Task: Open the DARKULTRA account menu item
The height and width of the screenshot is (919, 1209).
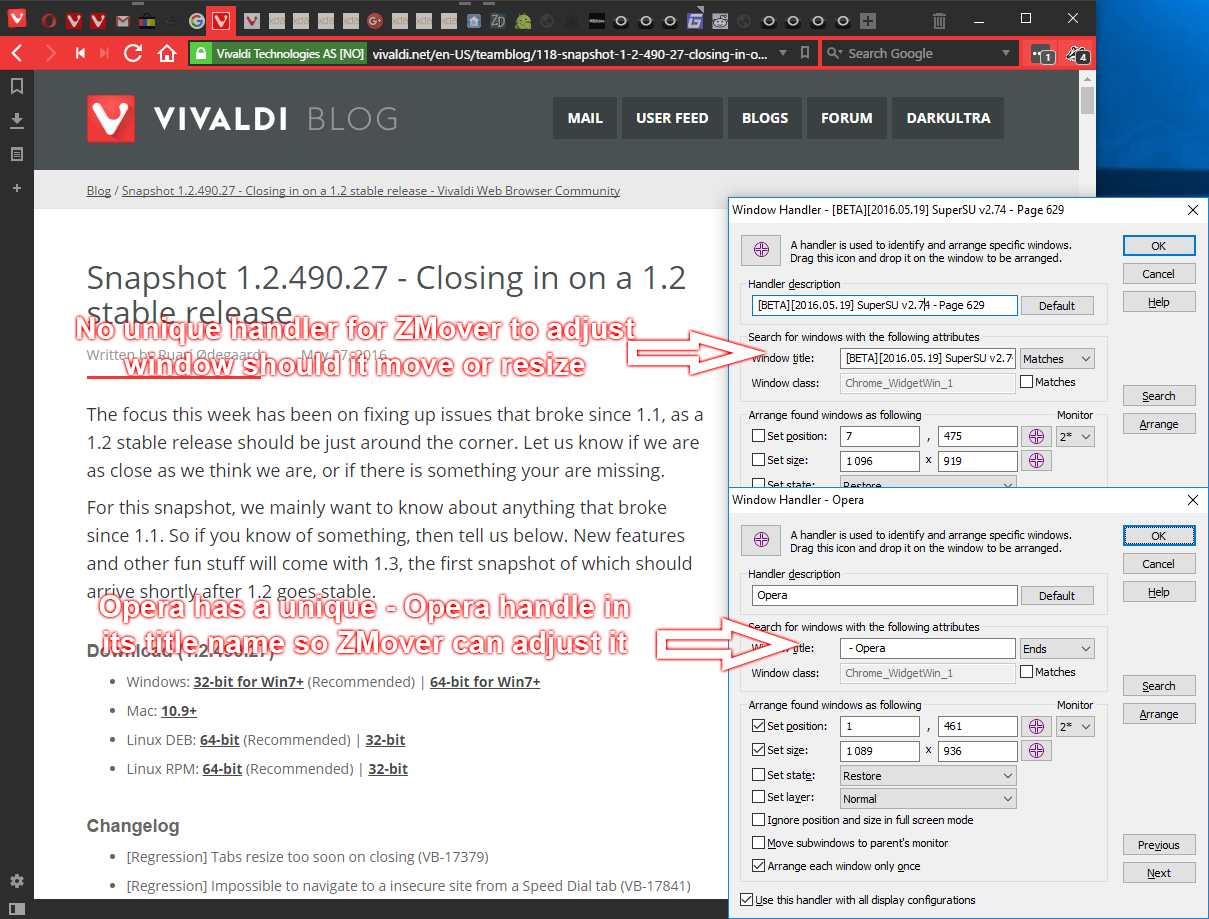Action: 948,118
